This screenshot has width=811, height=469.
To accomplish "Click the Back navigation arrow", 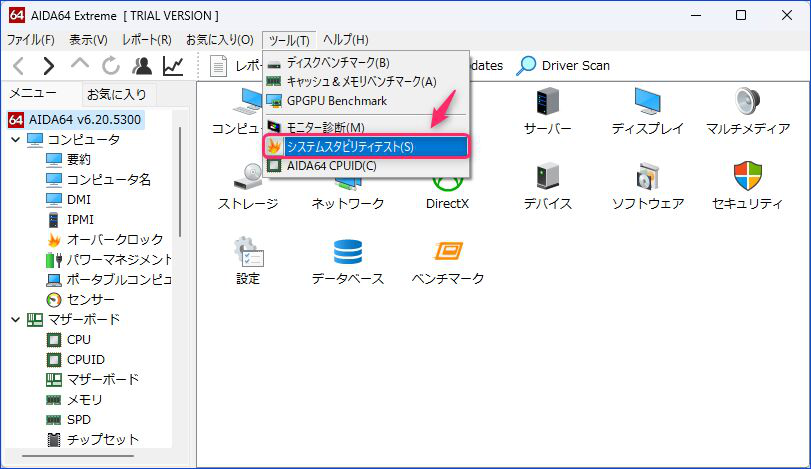I will pyautogui.click(x=19, y=66).
